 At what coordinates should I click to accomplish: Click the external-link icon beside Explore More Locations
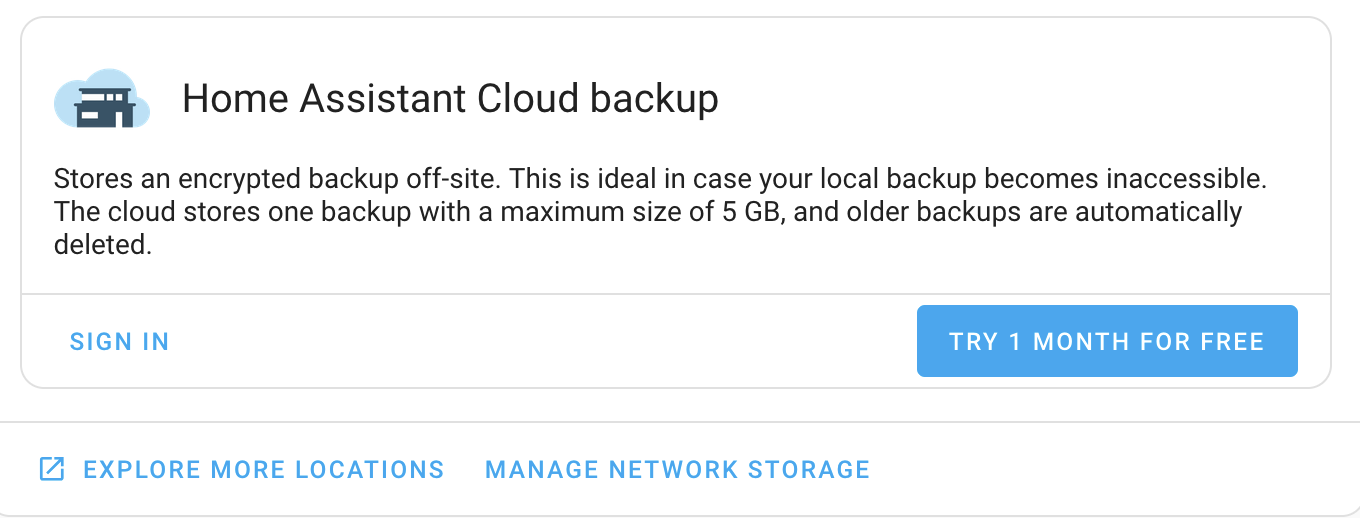click(x=51, y=469)
